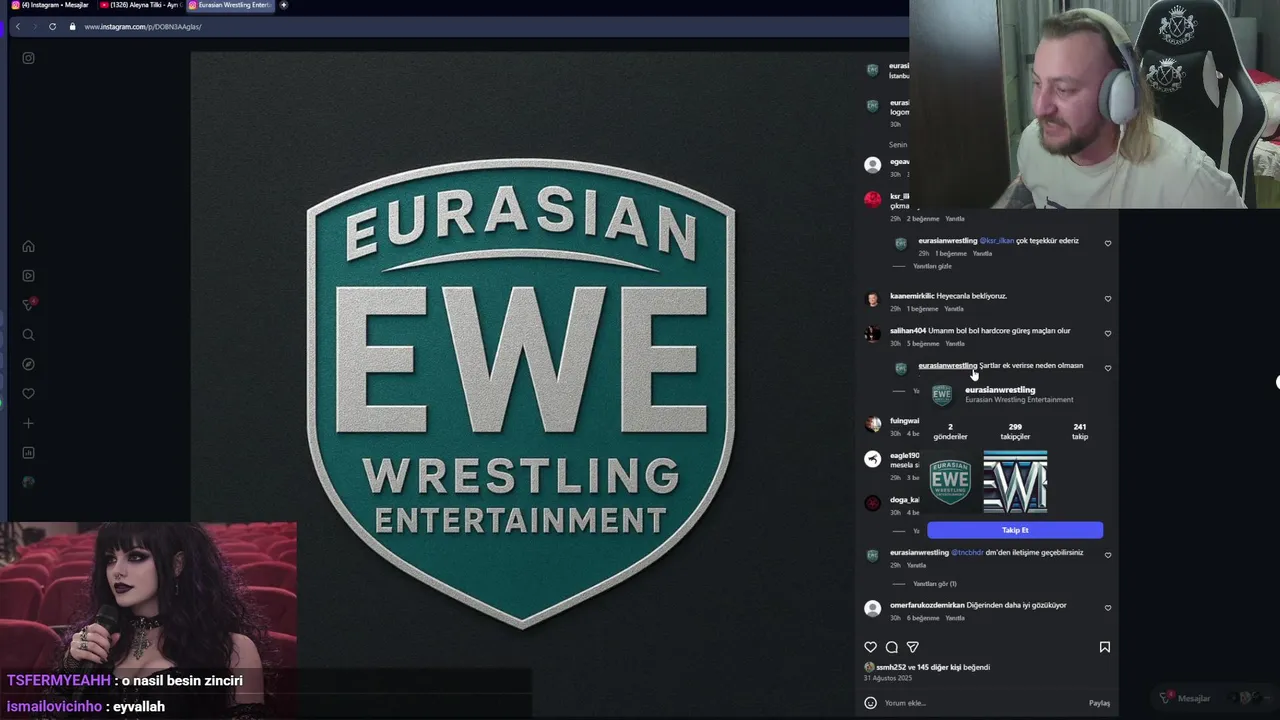Screen dimensions: 1280x720
Task: Click the kaanemirkilic commenter avatar
Action: click(x=873, y=299)
